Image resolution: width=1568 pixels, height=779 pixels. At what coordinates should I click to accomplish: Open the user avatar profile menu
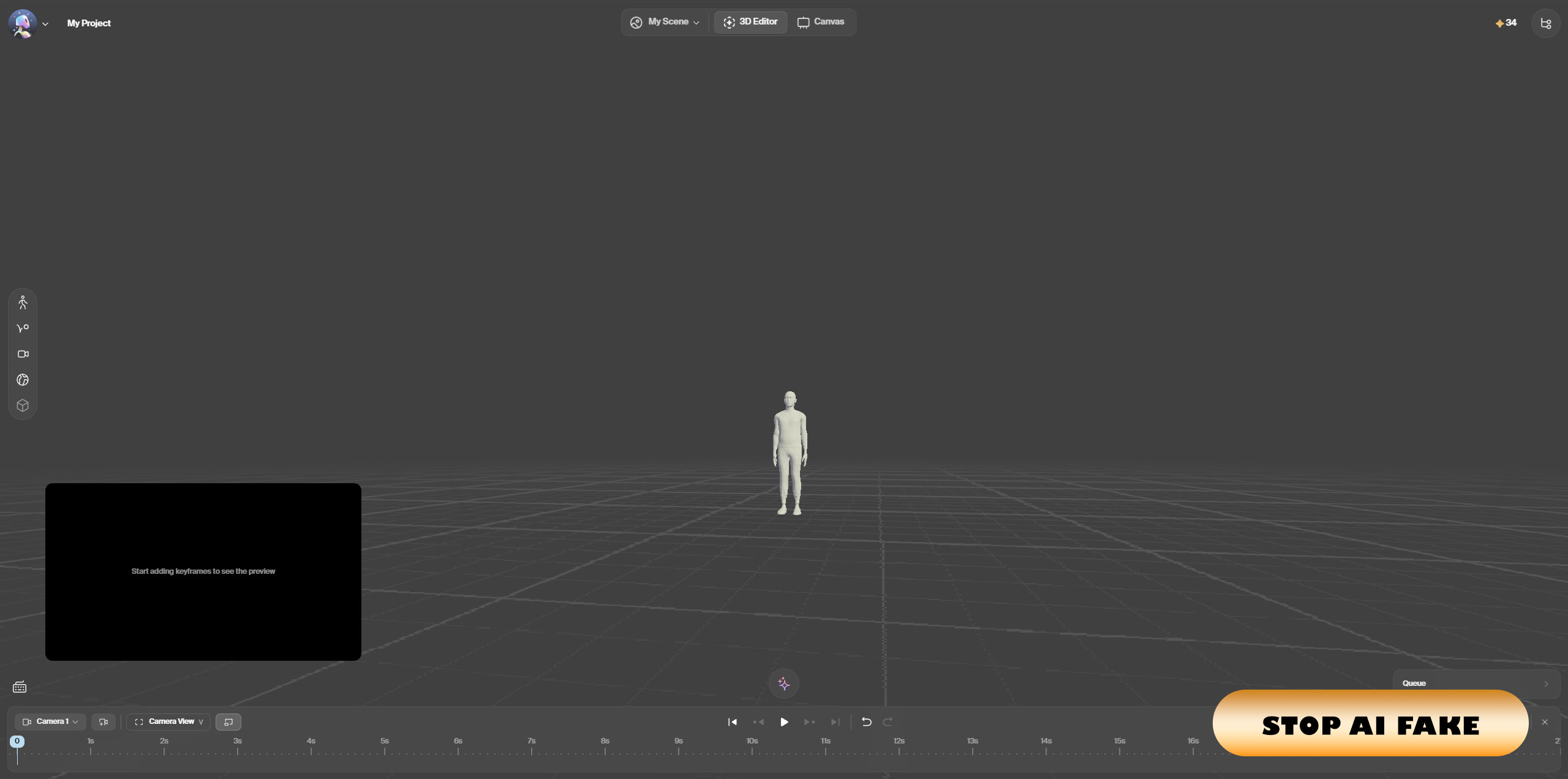(22, 23)
